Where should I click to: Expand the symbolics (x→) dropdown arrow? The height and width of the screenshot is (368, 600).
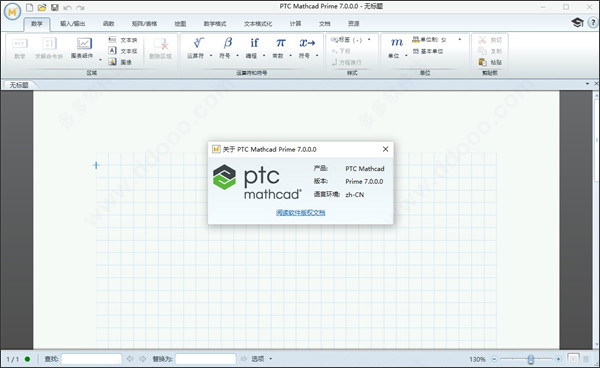pos(317,56)
